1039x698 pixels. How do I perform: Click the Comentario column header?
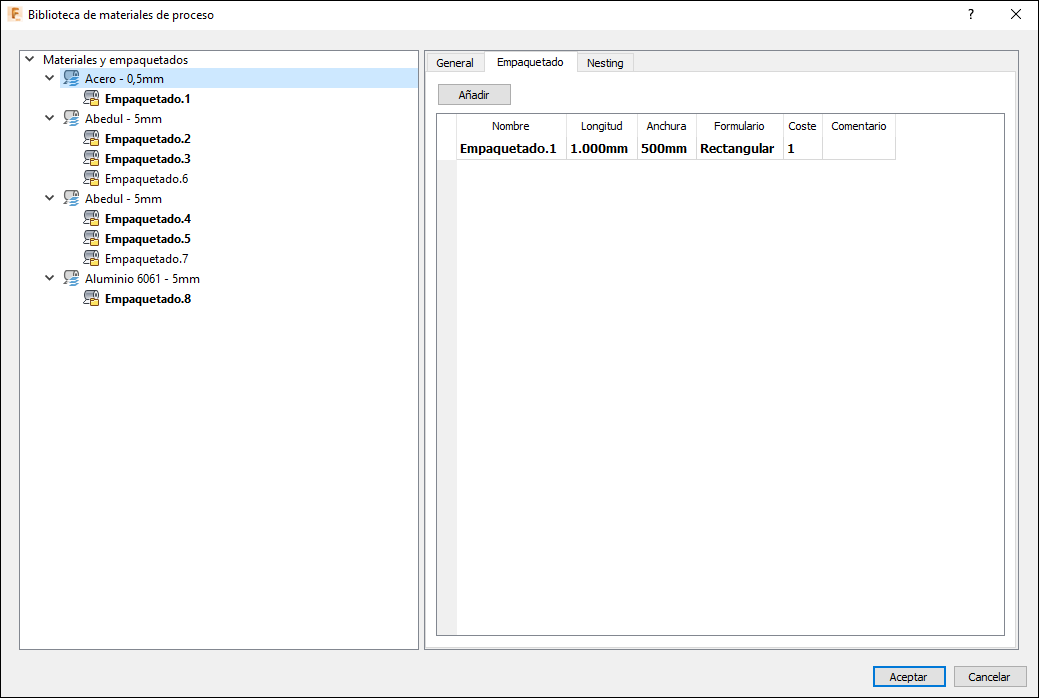(859, 126)
